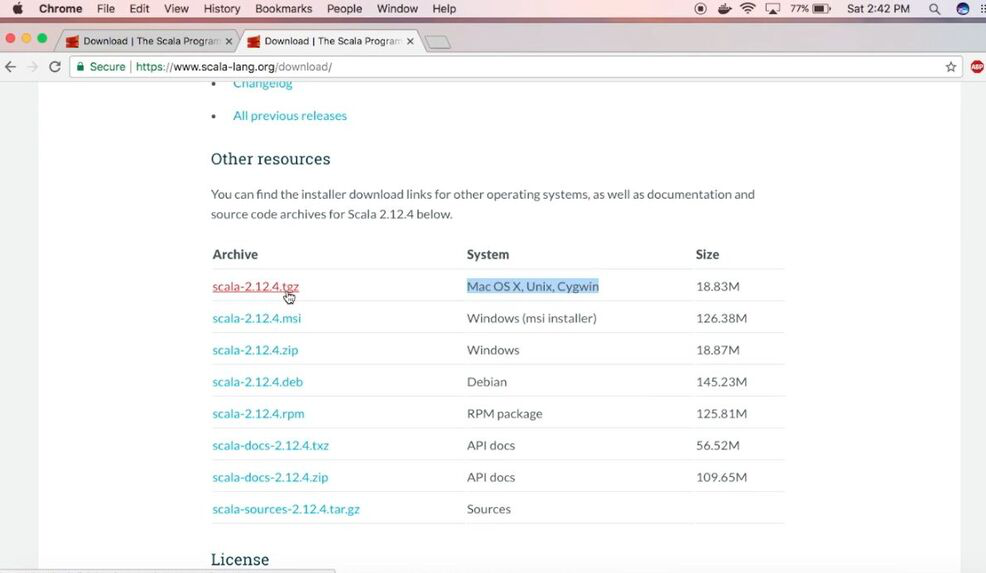Open the AdBlock Plus extension icon

pos(977,67)
